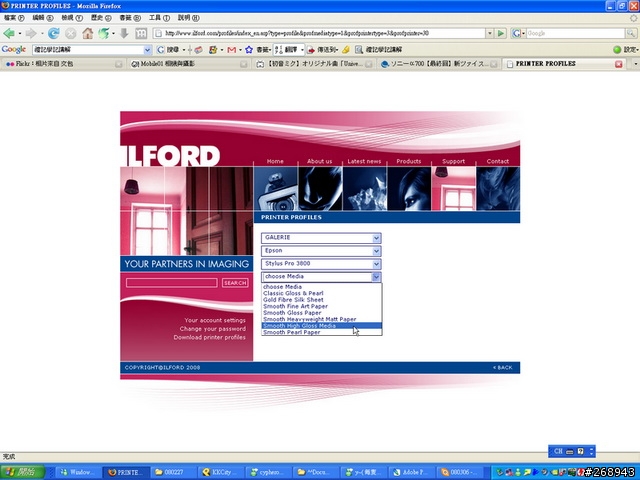
Task: Click the Support navigation link
Action: point(453,161)
